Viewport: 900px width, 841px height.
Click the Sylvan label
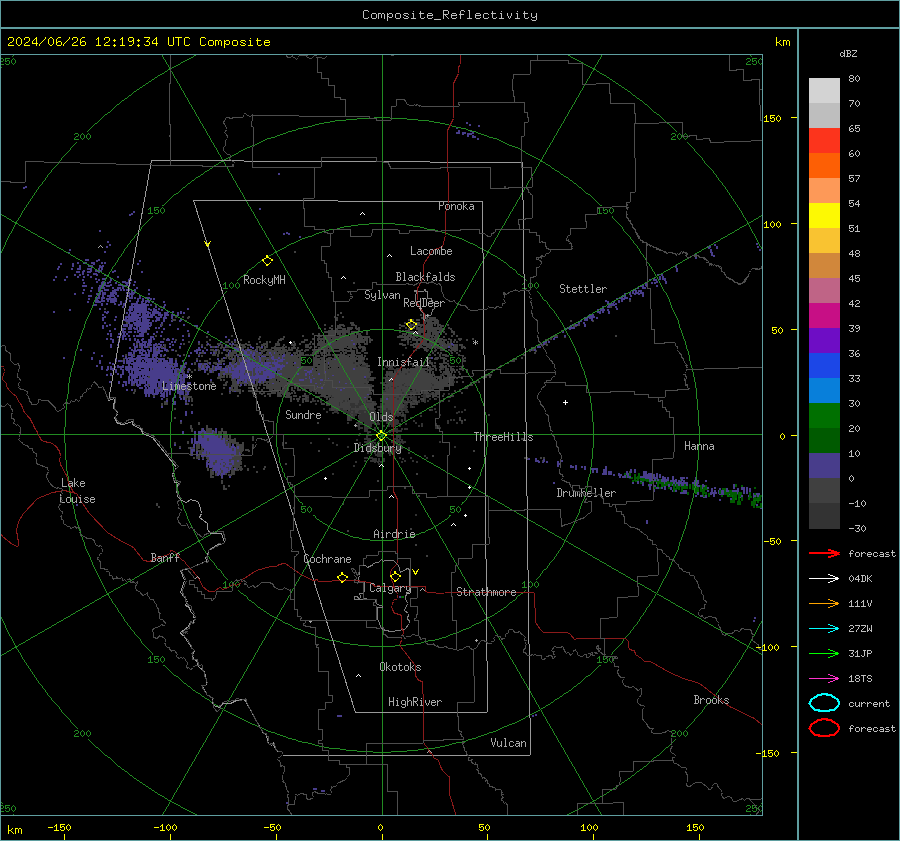click(x=382, y=295)
